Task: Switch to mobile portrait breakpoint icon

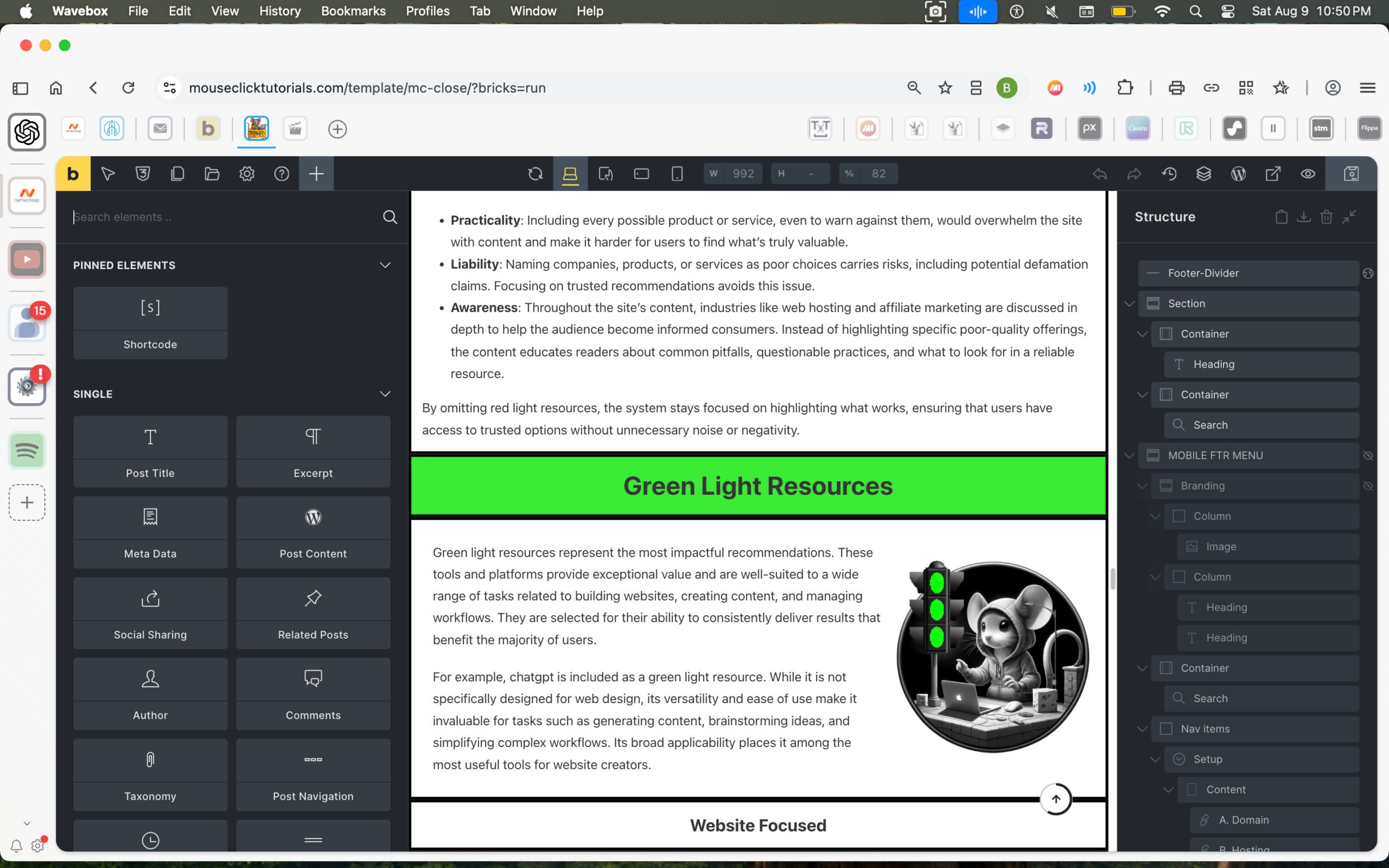Action: [677, 174]
